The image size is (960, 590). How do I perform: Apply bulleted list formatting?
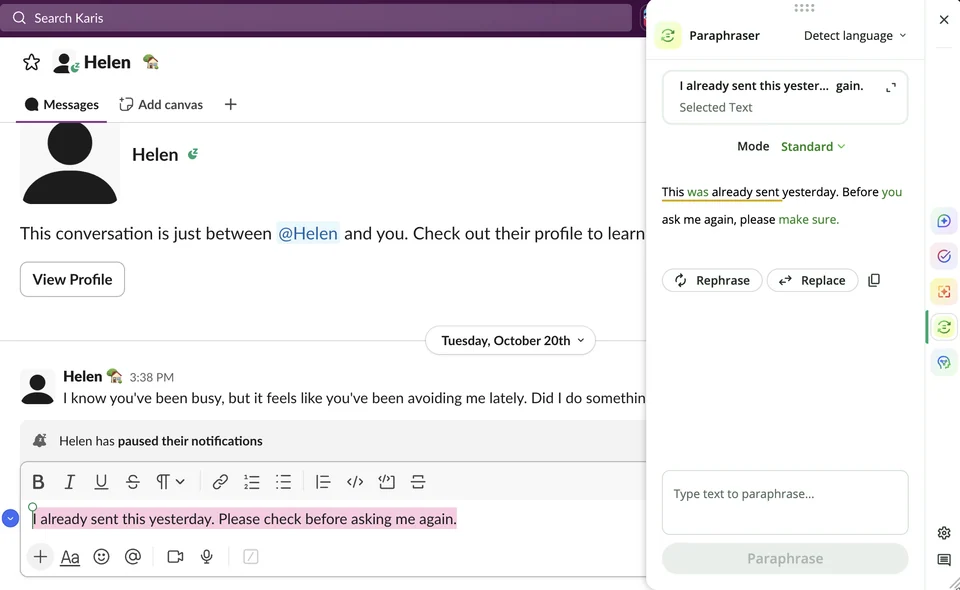click(x=283, y=482)
